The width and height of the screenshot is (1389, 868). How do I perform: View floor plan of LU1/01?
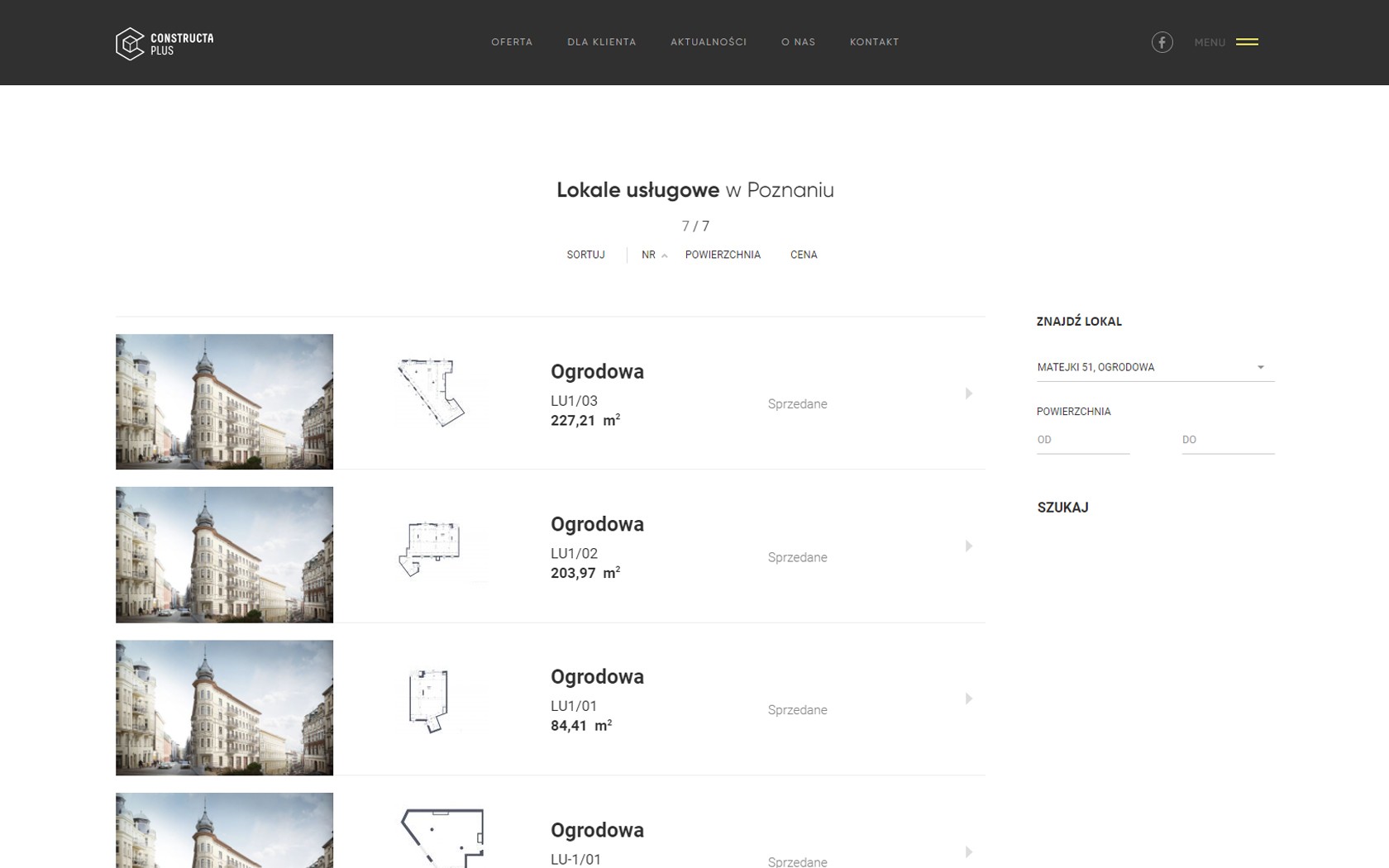(x=428, y=701)
